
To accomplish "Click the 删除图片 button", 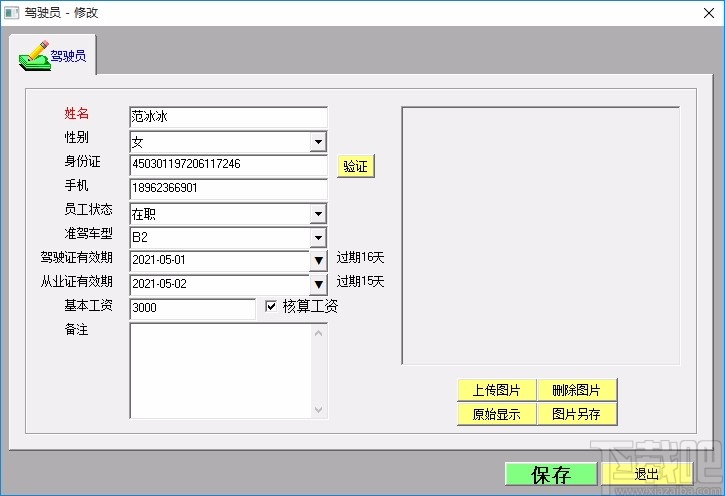I will pyautogui.click(x=577, y=390).
